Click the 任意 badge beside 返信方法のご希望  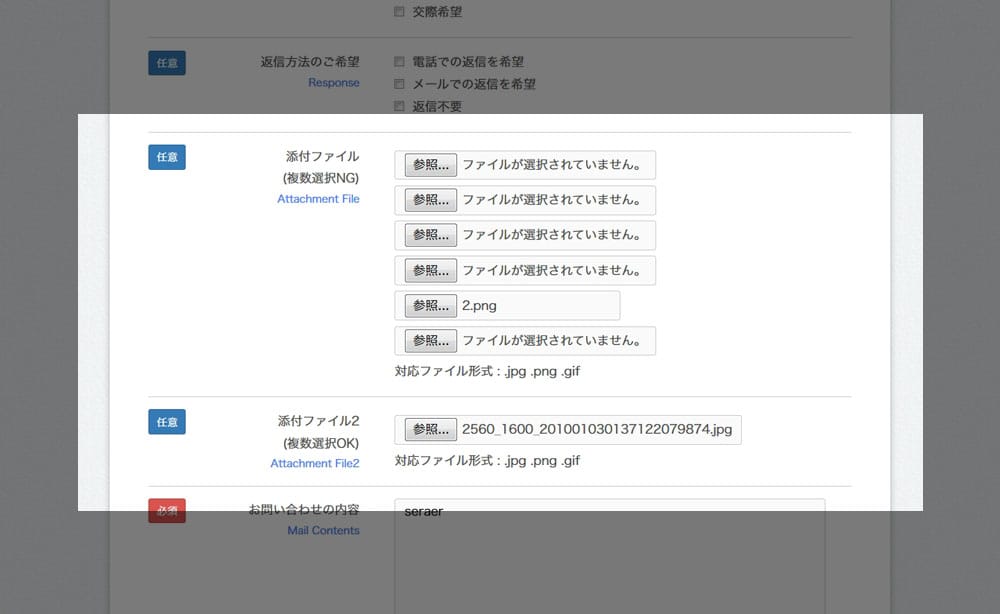click(167, 63)
